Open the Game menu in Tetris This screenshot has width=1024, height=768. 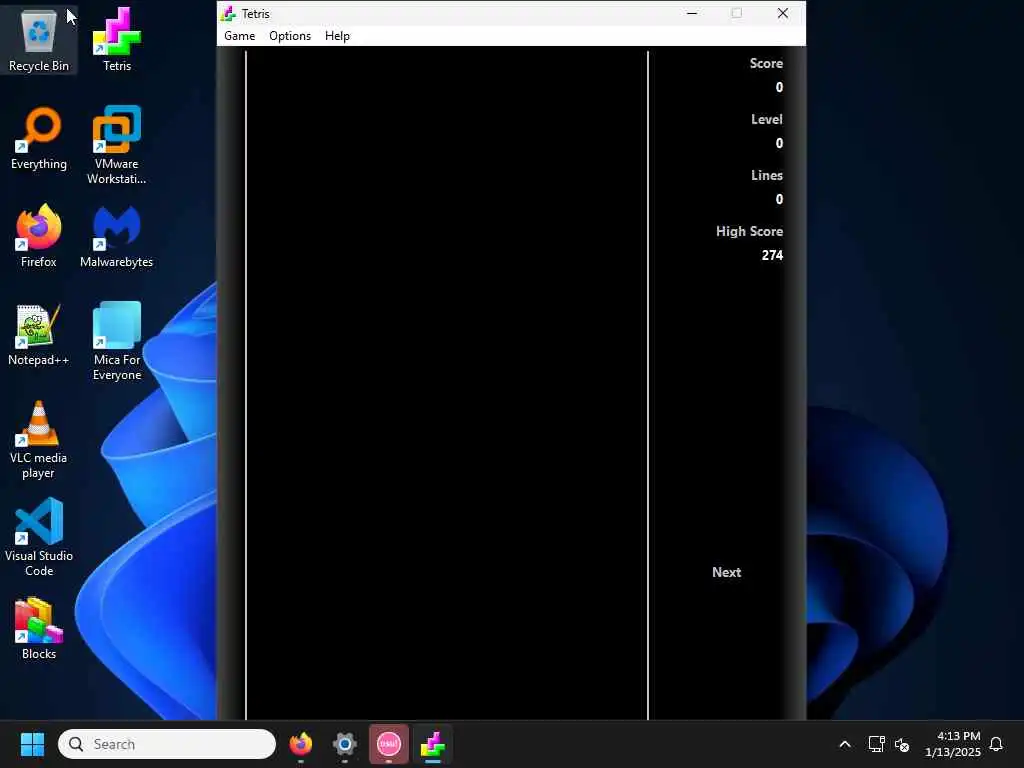pos(239,36)
